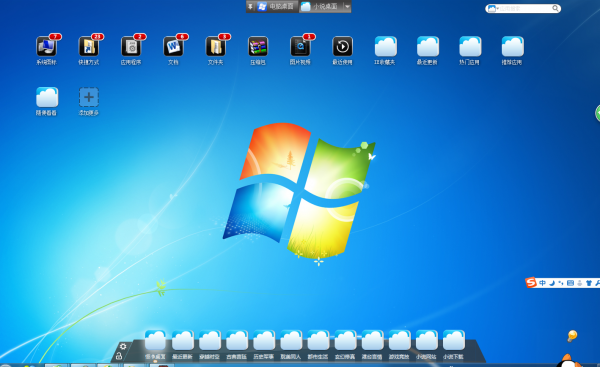The image size is (600, 367).
Task: Click the Sogou input method S logo
Action: click(531, 283)
